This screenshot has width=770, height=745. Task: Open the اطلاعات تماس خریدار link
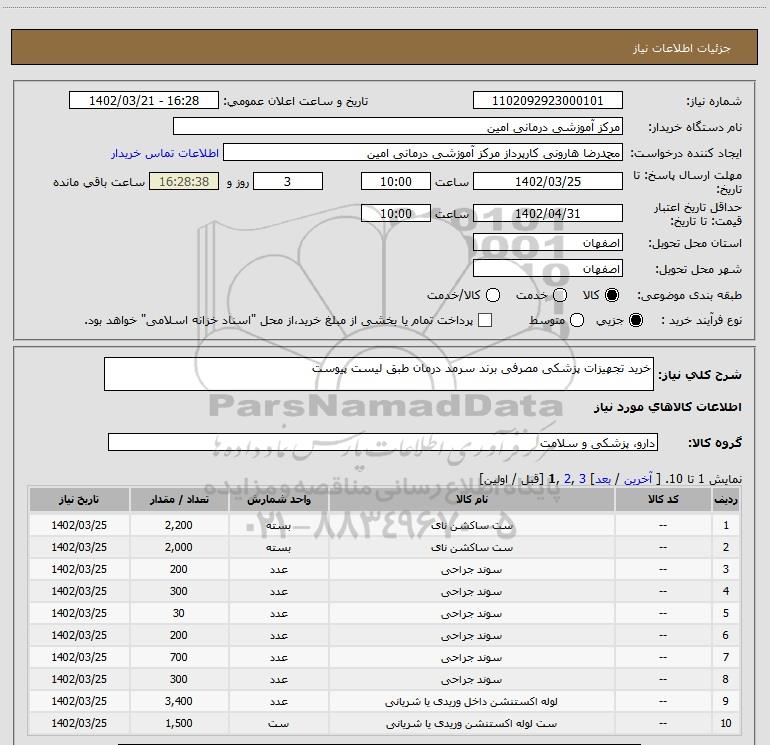tap(165, 153)
